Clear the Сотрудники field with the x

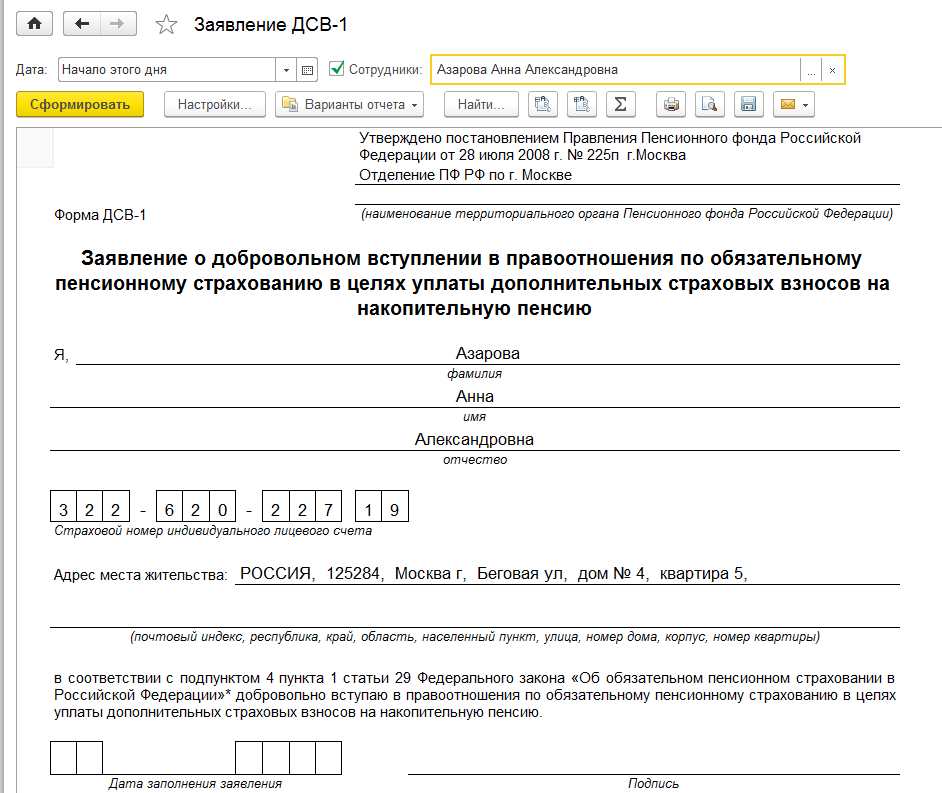pyautogui.click(x=833, y=70)
